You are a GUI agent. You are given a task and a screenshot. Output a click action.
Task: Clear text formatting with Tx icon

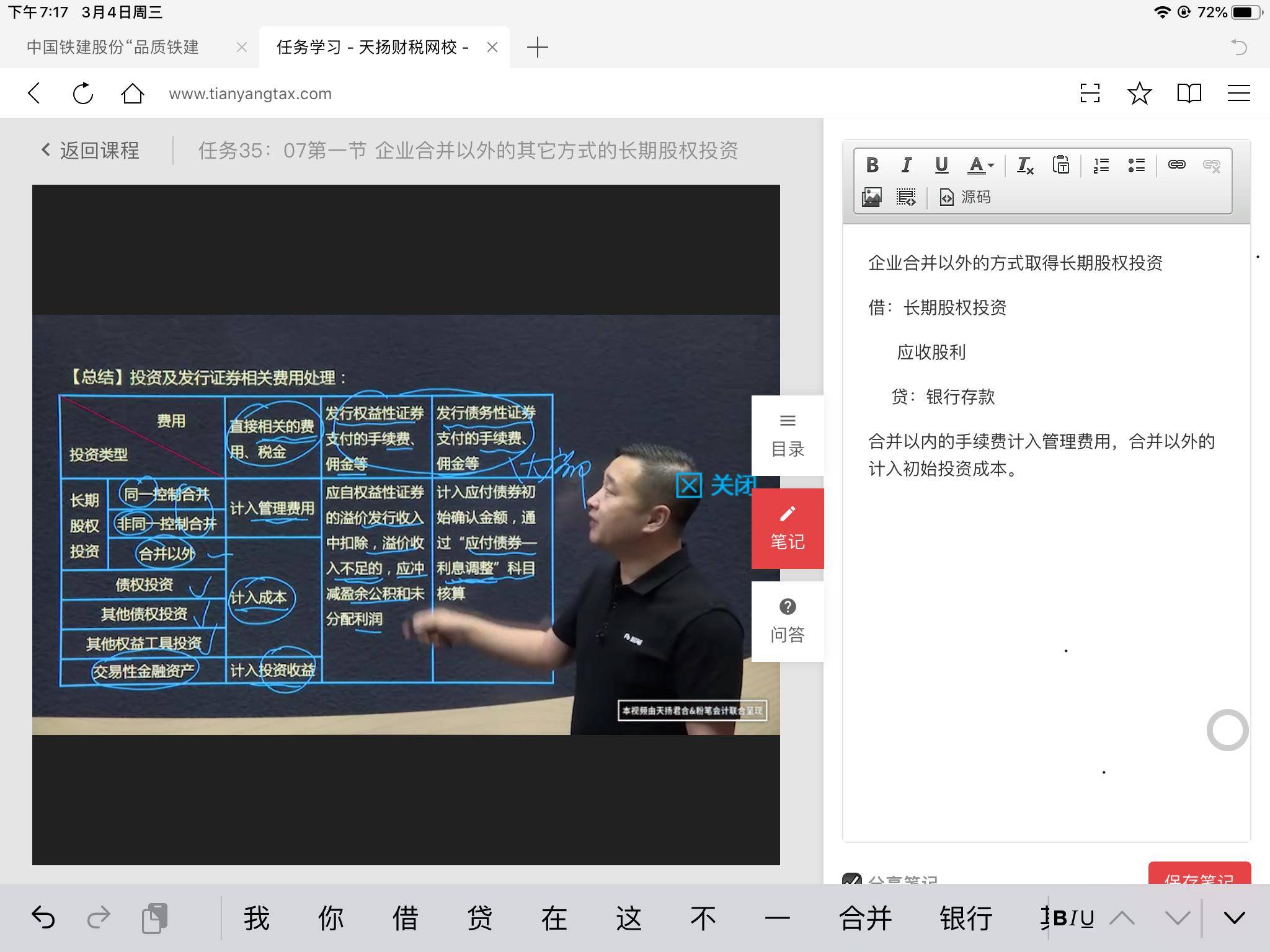coord(1024,165)
